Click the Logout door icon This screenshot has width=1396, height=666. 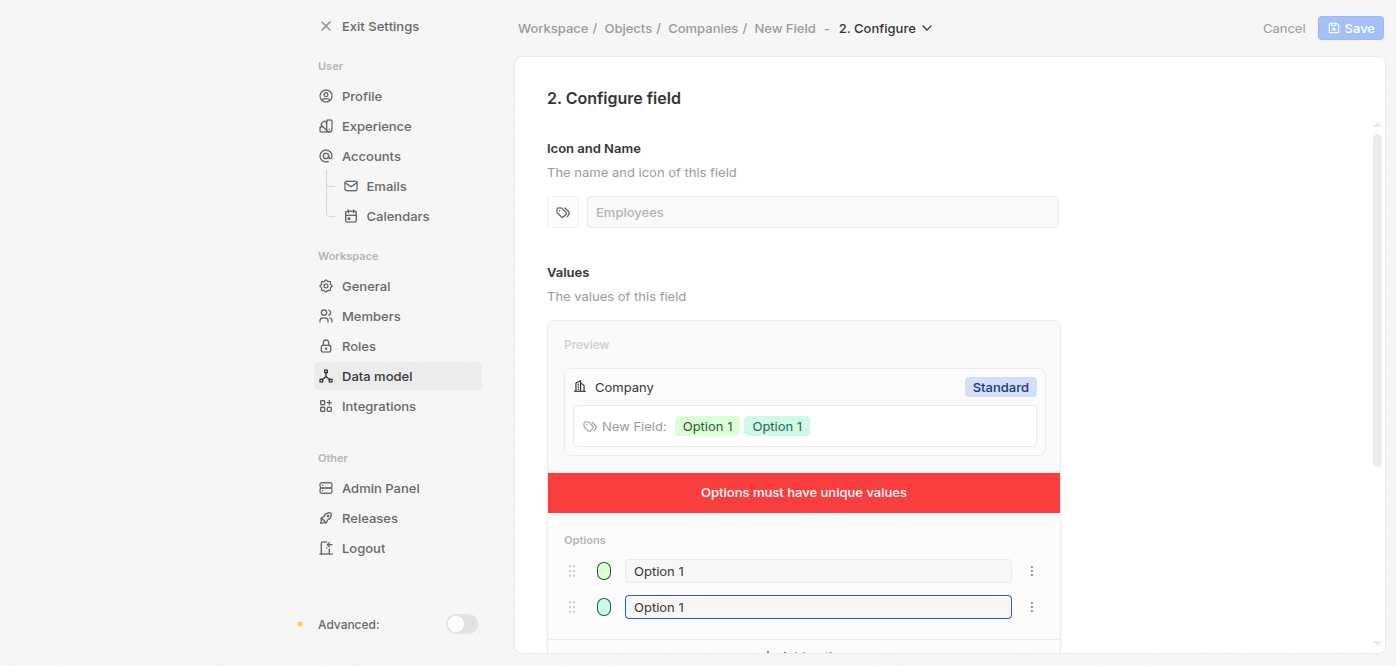click(x=326, y=549)
